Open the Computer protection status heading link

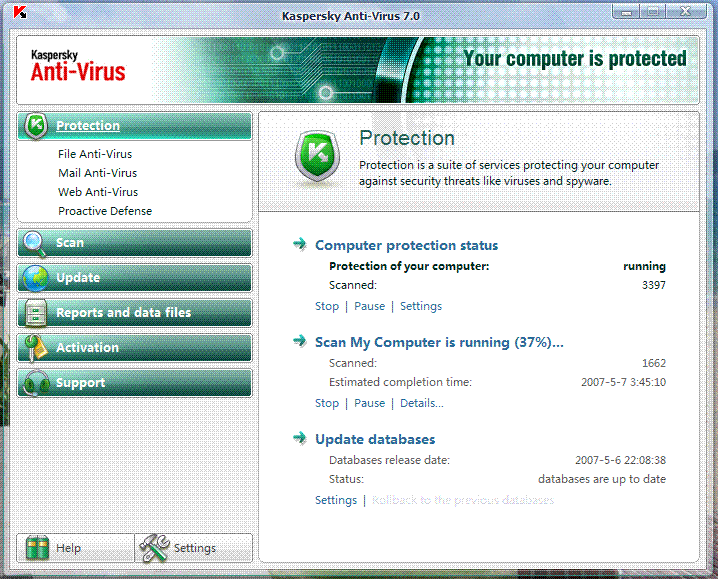click(406, 246)
